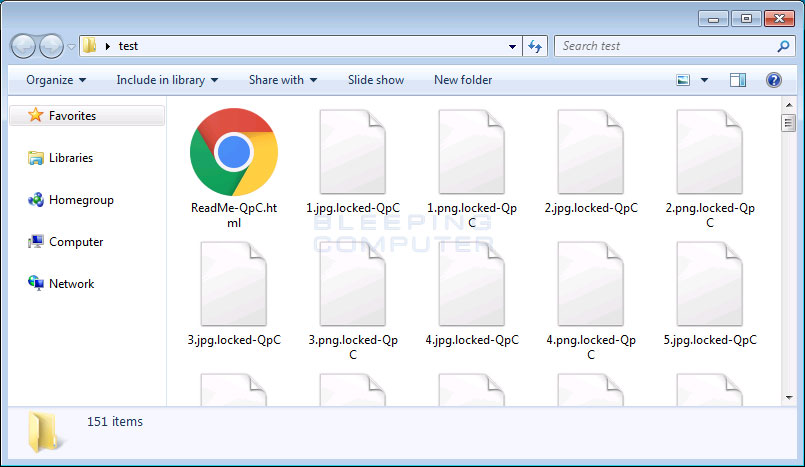The width and height of the screenshot is (805, 467).
Task: Select Libraries in the navigation pane
Action: [x=71, y=158]
